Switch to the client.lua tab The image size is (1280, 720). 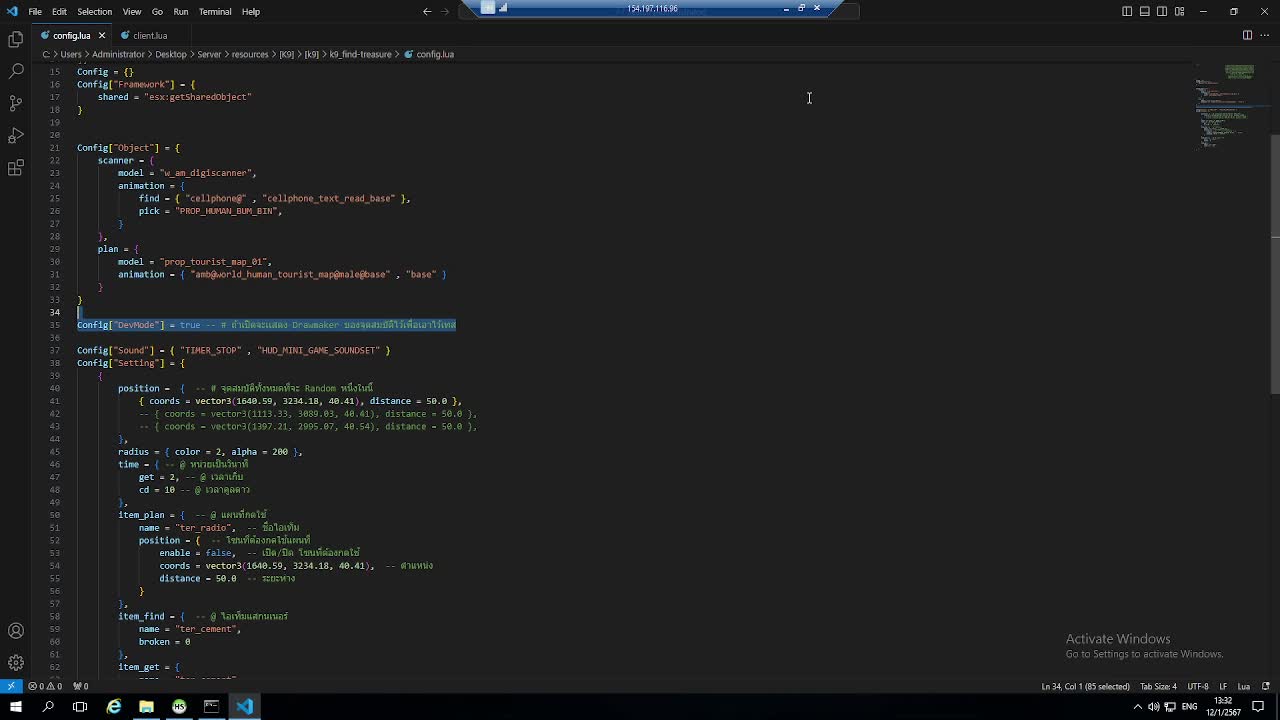click(150, 36)
